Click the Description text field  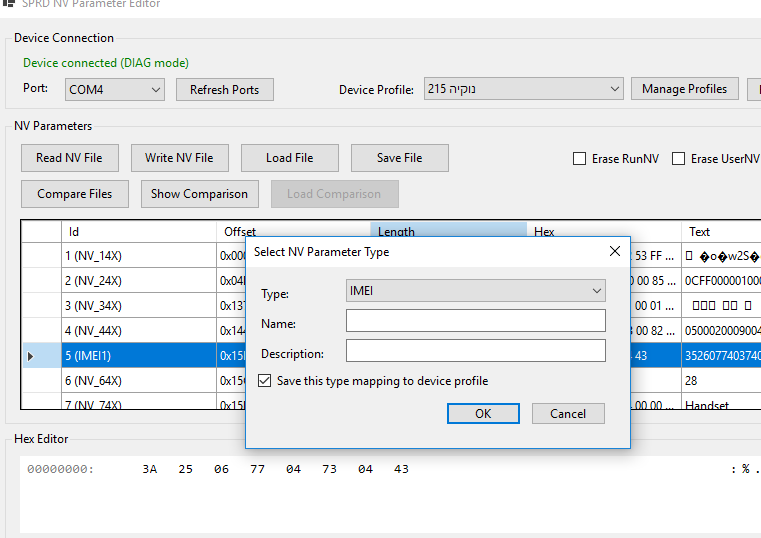point(475,351)
